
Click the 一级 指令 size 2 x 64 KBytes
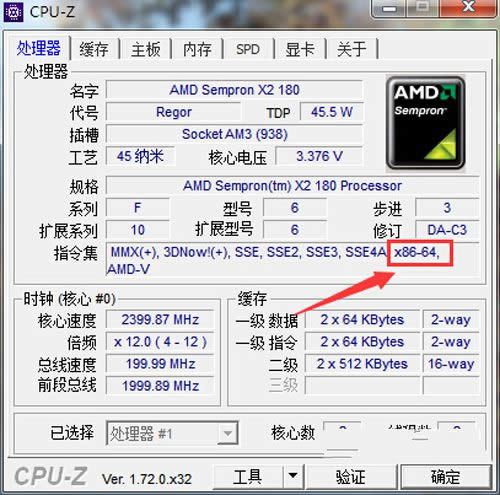coord(362,342)
